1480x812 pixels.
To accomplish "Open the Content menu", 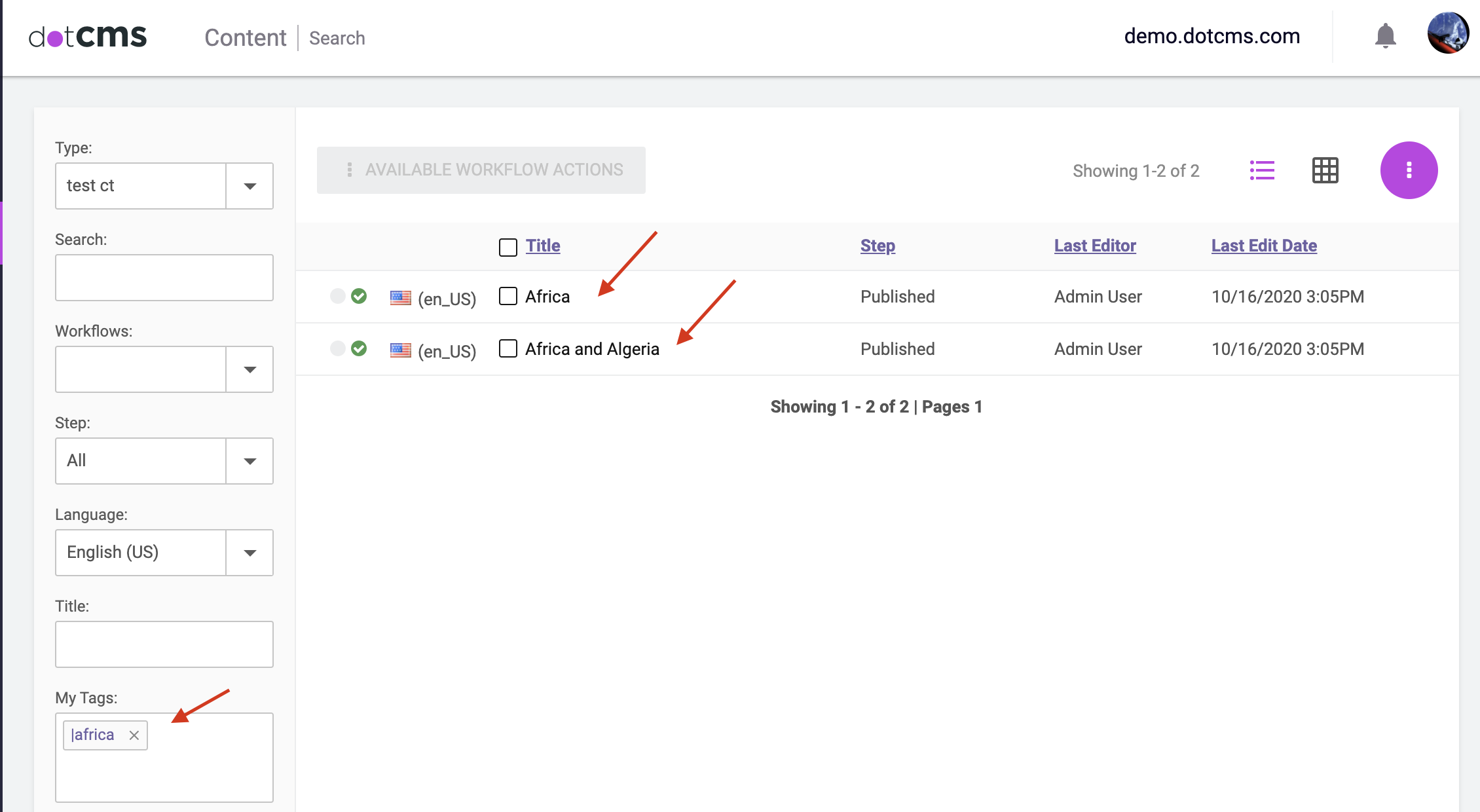I will pyautogui.click(x=245, y=37).
